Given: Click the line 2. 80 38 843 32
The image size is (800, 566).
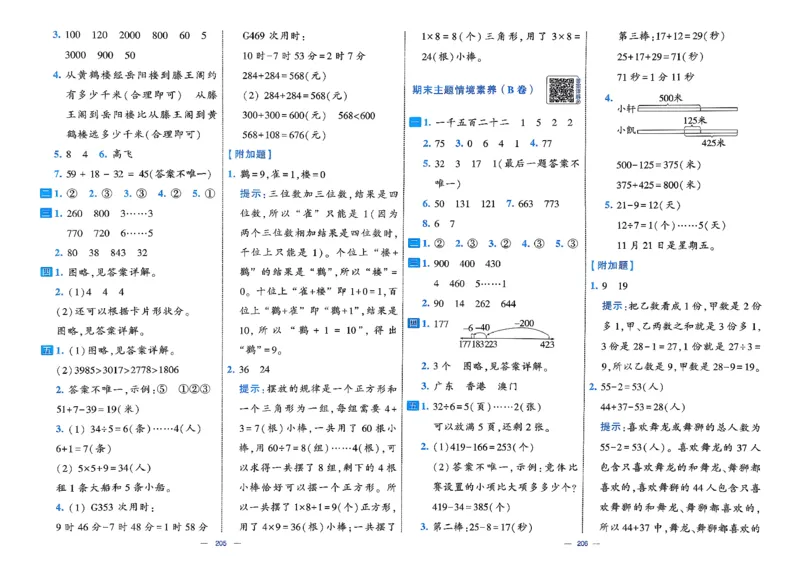Looking at the screenshot, I should coord(101,253).
